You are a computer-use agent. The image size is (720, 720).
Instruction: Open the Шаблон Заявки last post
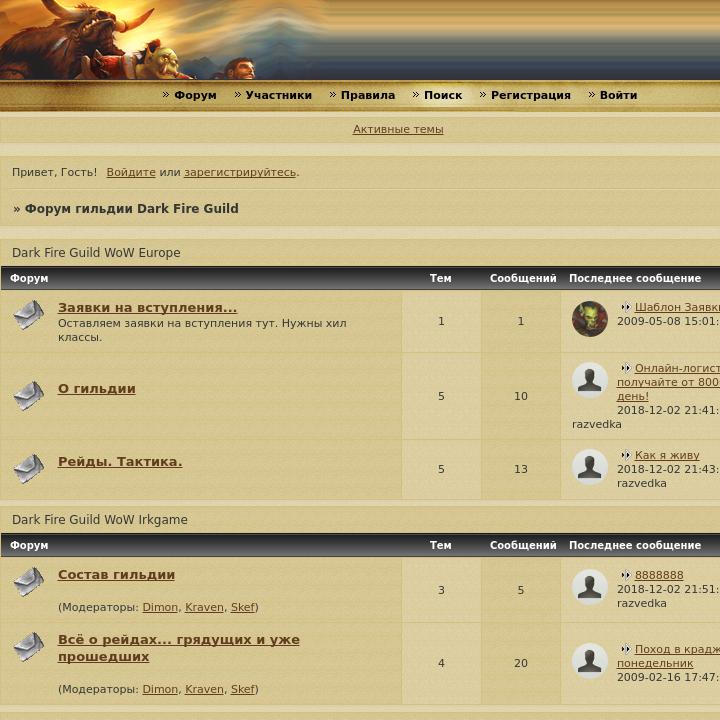[x=677, y=307]
